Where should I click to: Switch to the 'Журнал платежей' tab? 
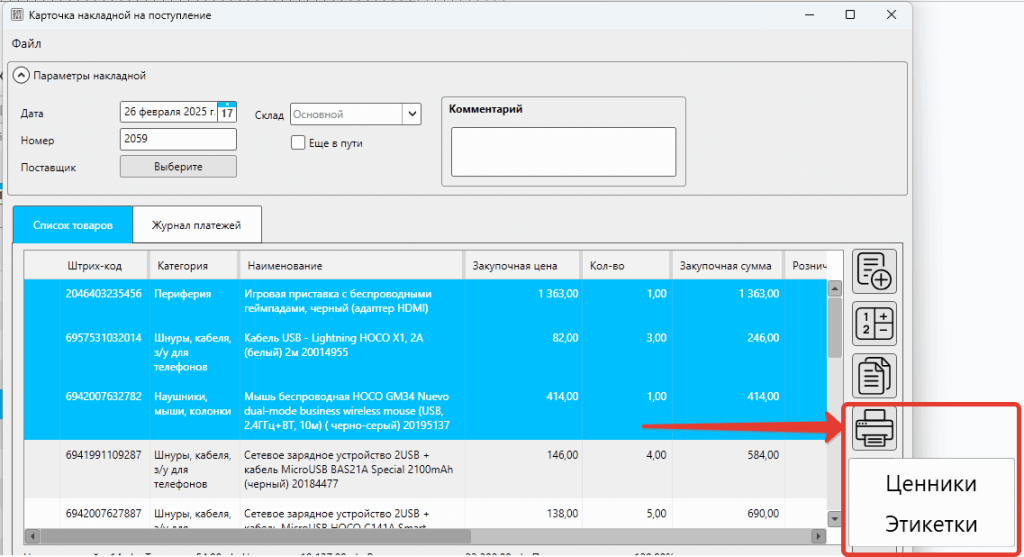tap(196, 225)
